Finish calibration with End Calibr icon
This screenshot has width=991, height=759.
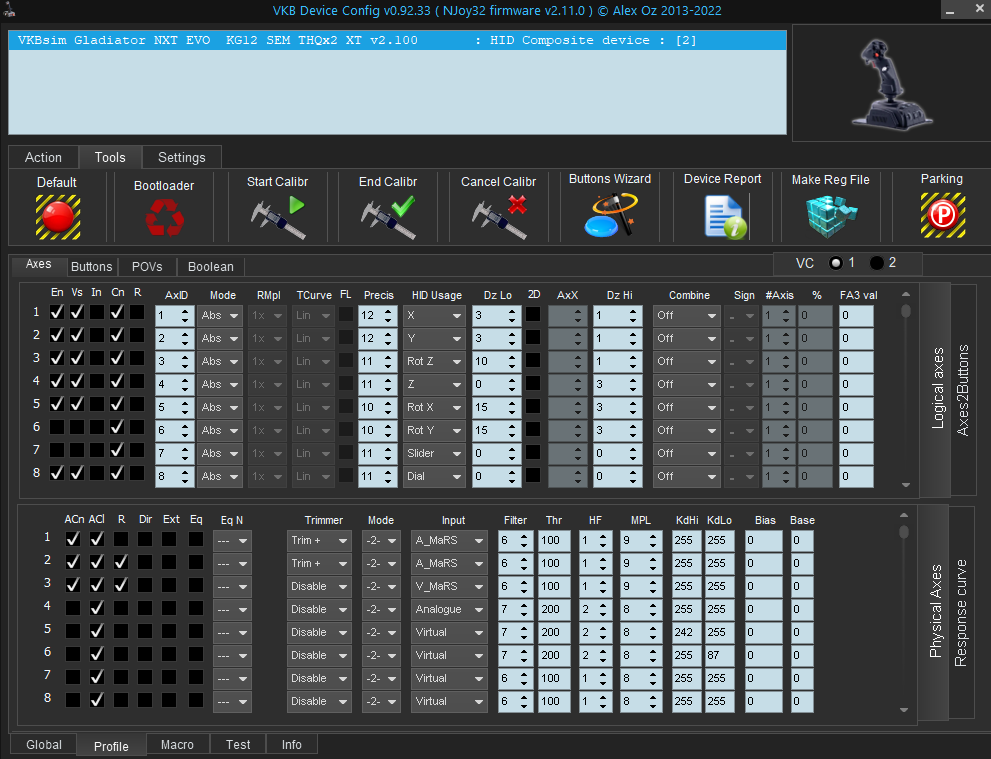388,217
